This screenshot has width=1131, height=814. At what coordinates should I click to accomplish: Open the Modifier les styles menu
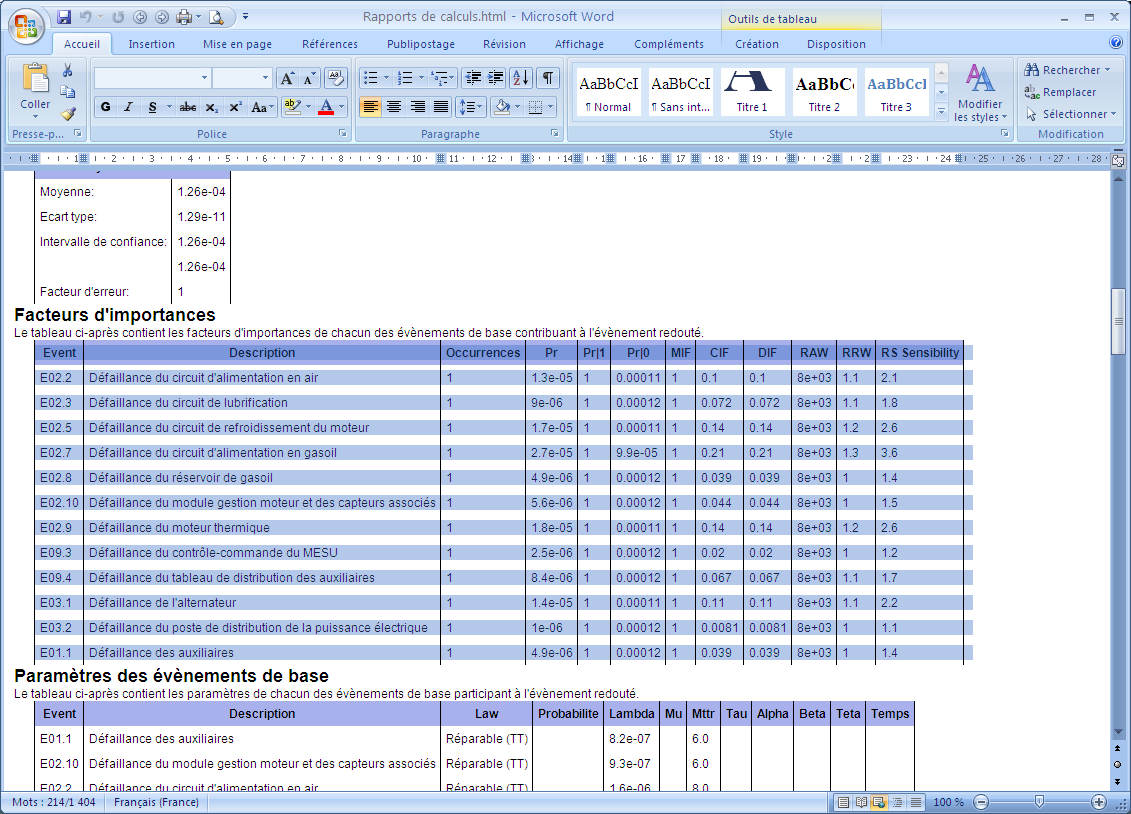[980, 92]
